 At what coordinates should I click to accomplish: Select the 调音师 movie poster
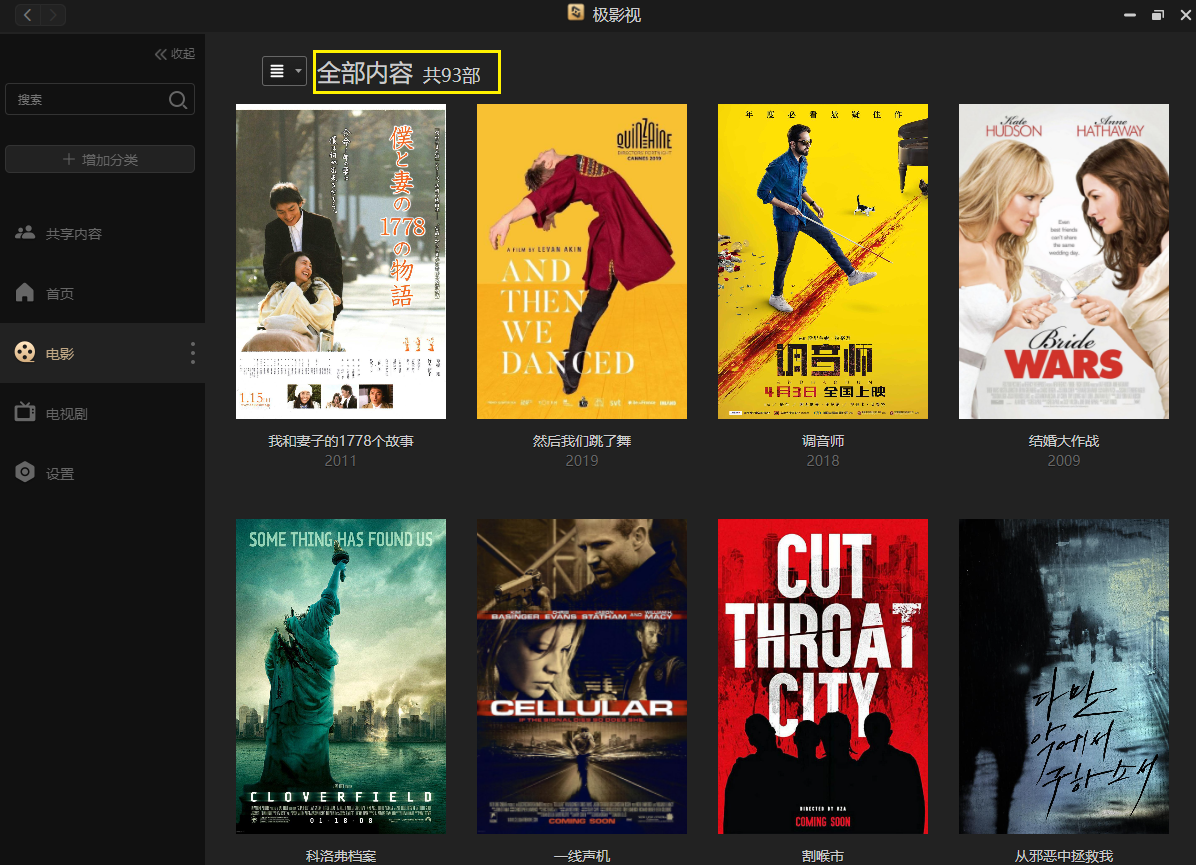[x=823, y=261]
